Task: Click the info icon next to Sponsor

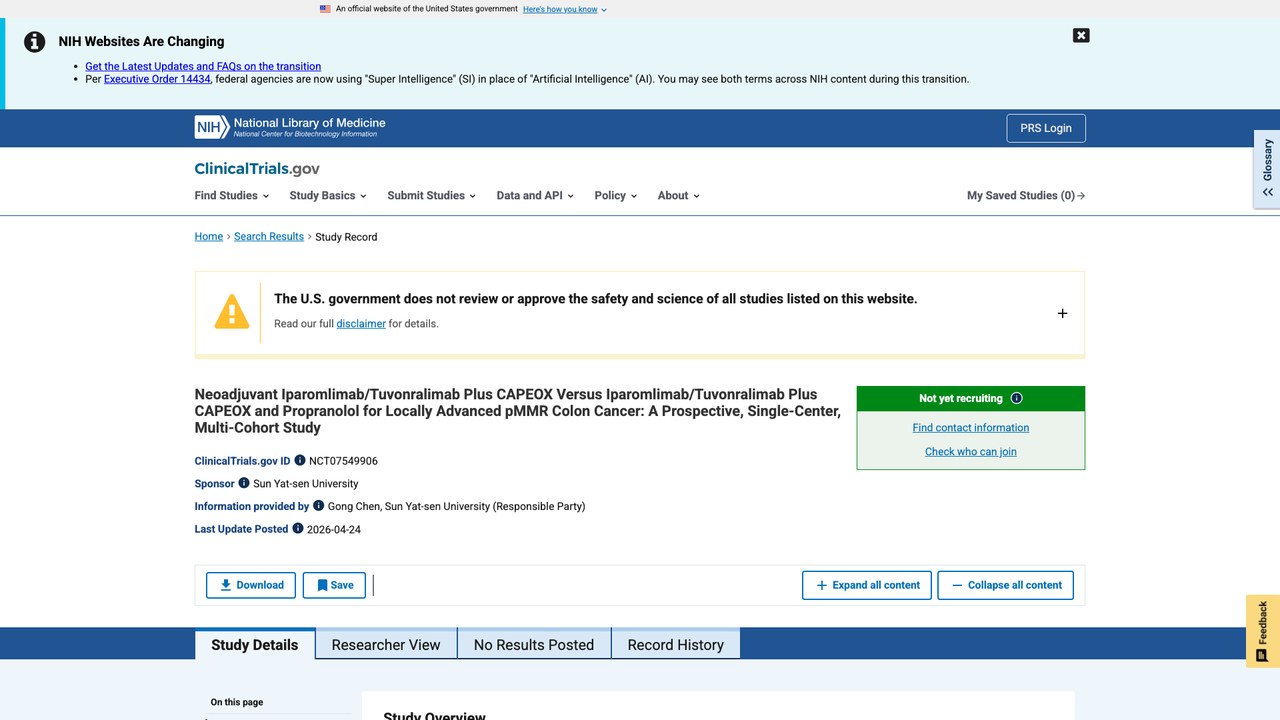Action: pos(244,483)
